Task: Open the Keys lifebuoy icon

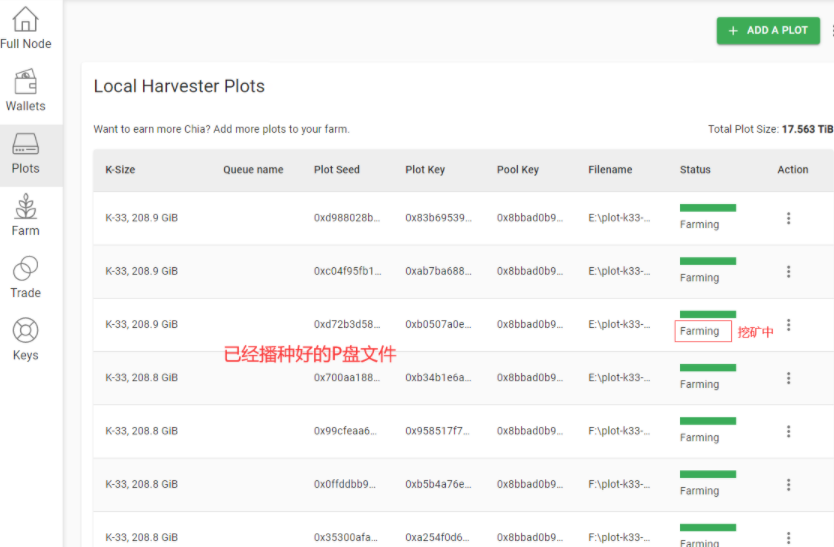Action: 25,331
